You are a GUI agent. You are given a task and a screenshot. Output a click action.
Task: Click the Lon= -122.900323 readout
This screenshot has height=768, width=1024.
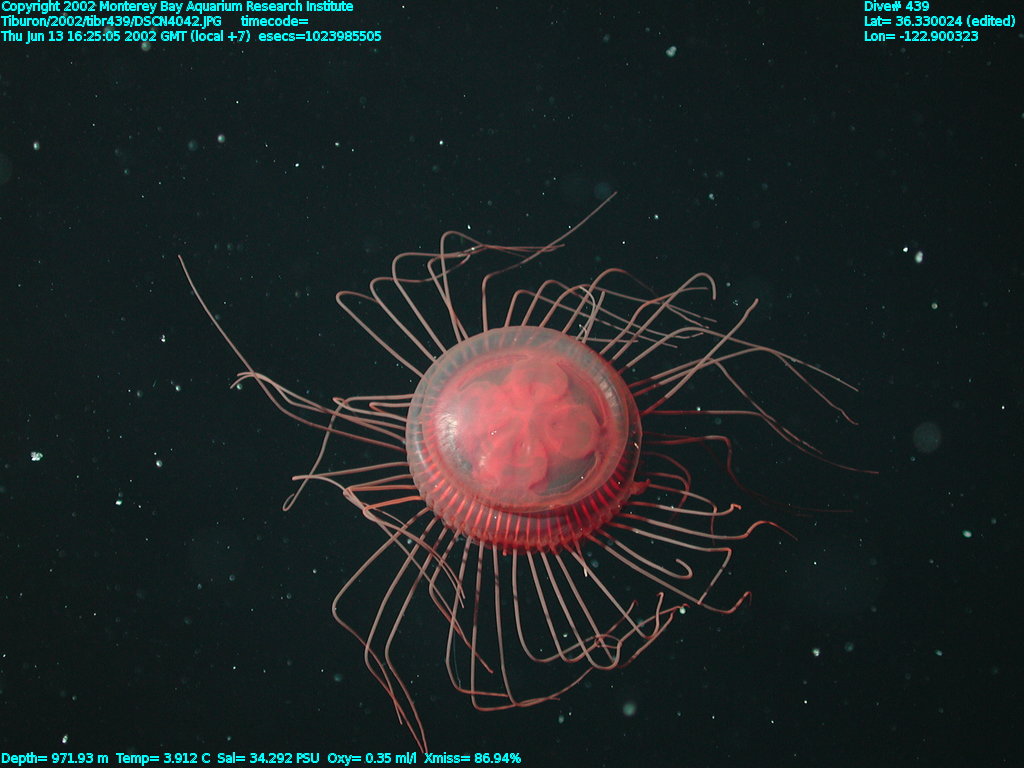click(921, 36)
